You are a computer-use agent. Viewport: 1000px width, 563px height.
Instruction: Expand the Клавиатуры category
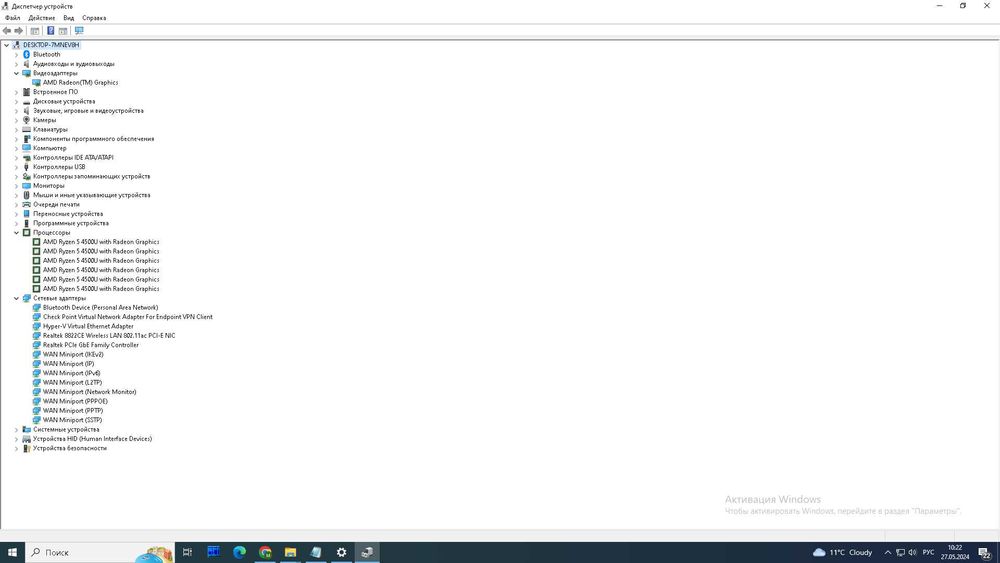click(x=17, y=129)
